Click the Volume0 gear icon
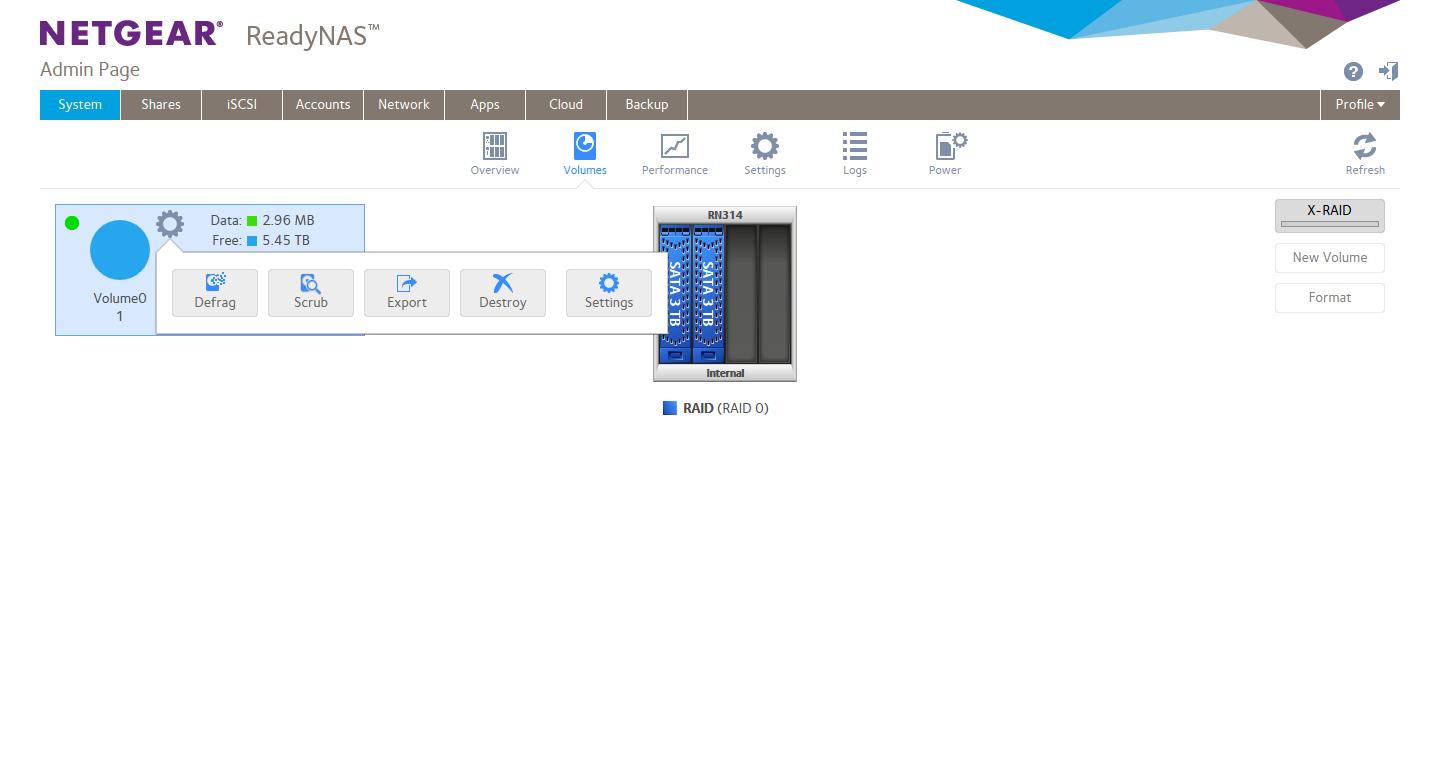The height and width of the screenshot is (779, 1440). [170, 224]
